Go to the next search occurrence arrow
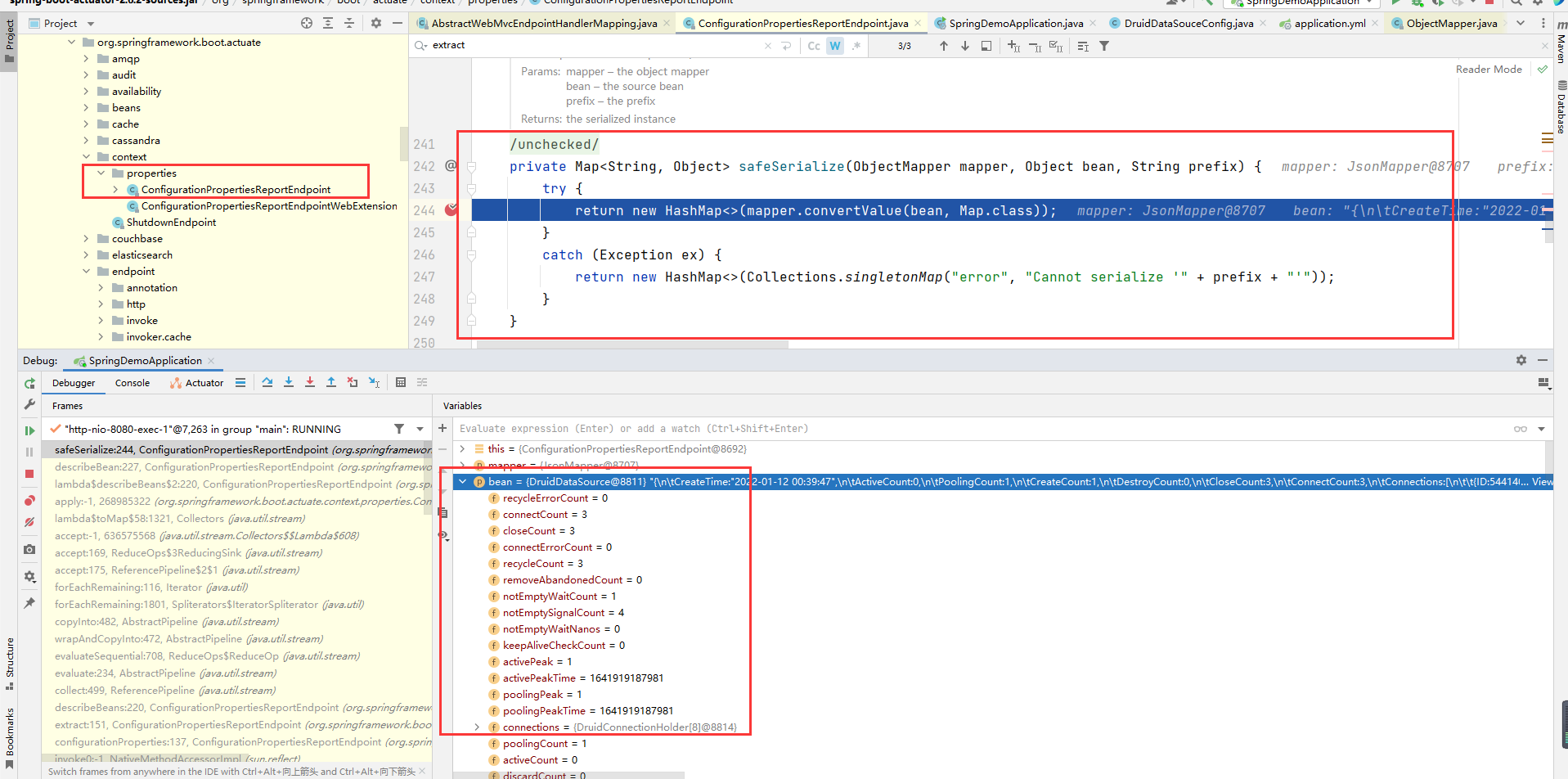This screenshot has width=1568, height=779. tap(965, 46)
